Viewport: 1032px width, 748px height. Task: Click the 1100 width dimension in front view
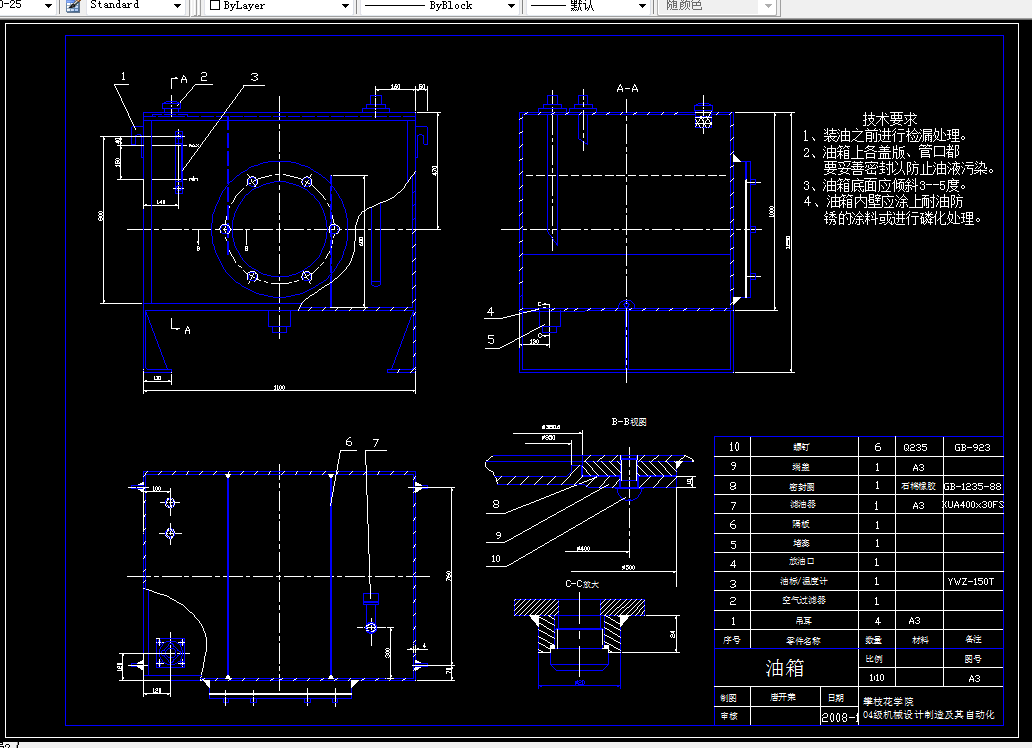(279, 388)
